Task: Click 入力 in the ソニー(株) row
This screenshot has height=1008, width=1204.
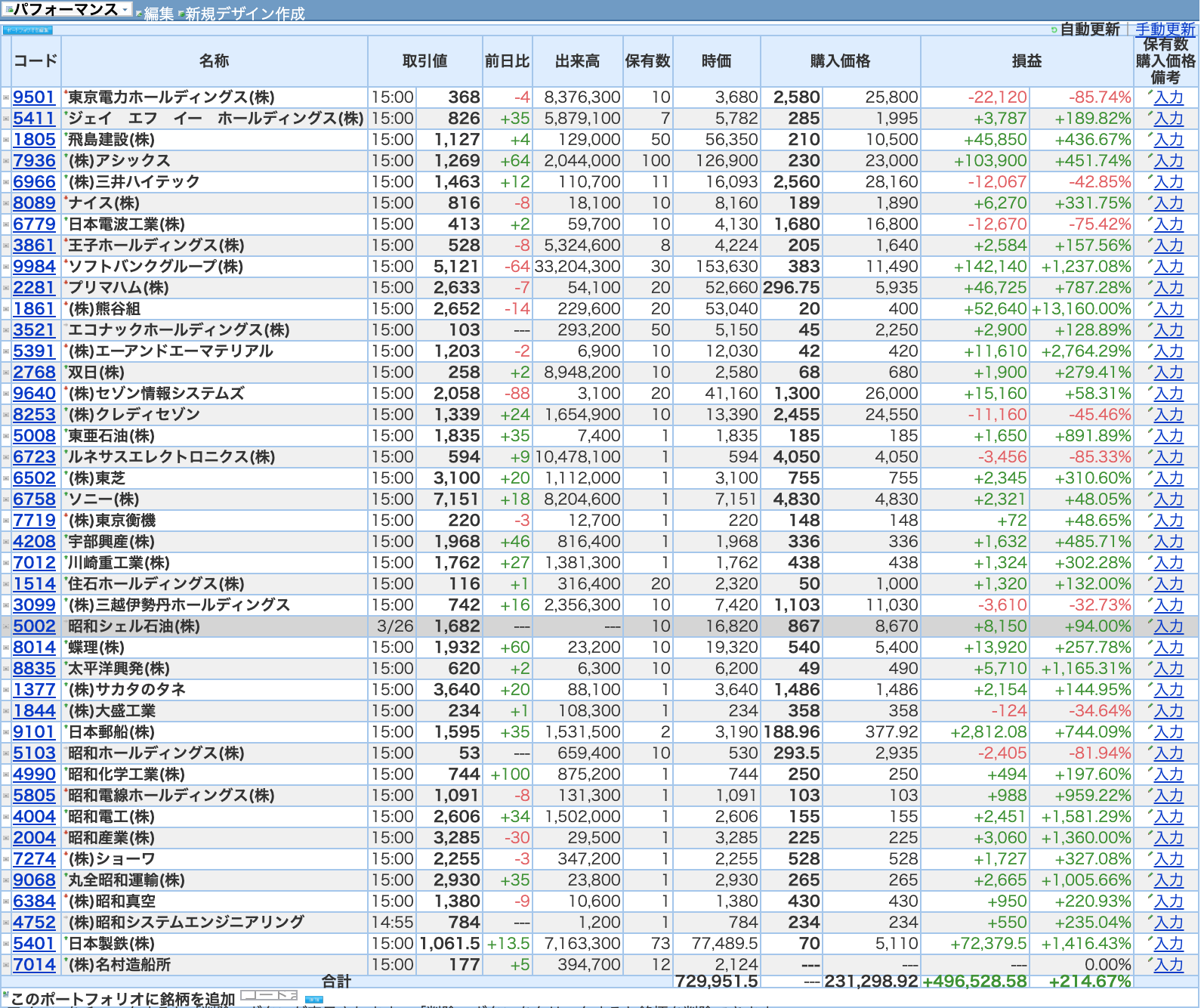Action: click(1168, 499)
